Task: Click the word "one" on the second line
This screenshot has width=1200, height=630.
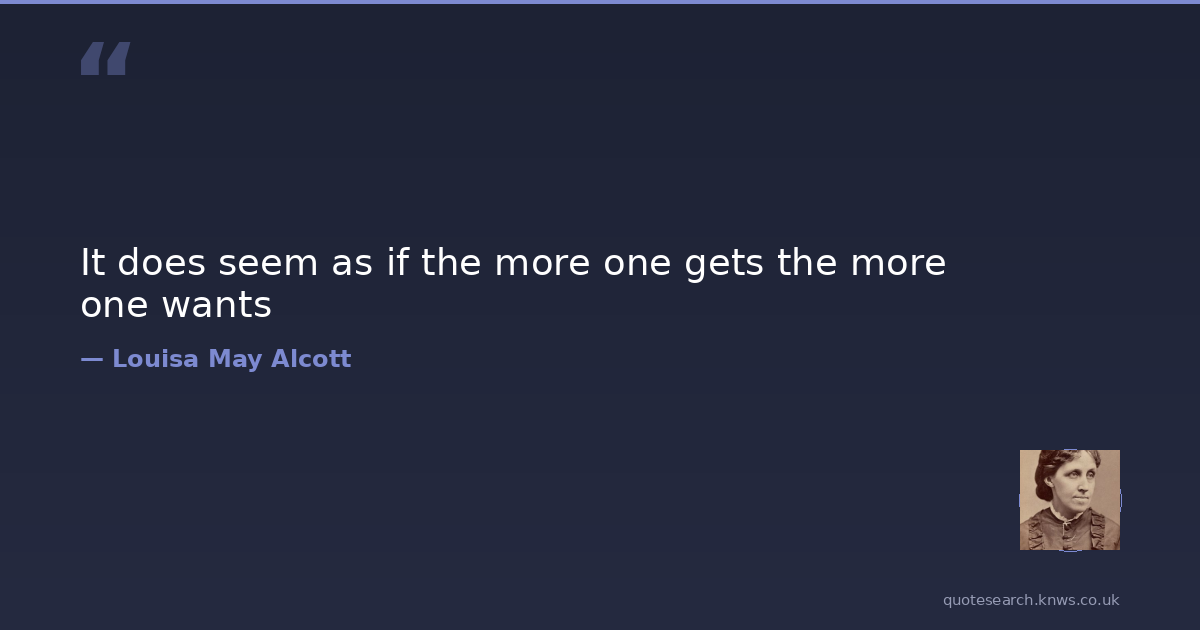Action: [x=114, y=306]
